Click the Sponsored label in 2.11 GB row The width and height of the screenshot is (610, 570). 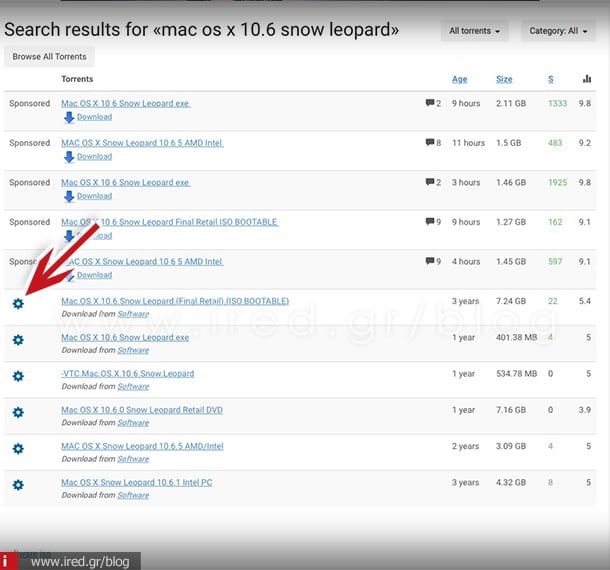pyautogui.click(x=30, y=103)
